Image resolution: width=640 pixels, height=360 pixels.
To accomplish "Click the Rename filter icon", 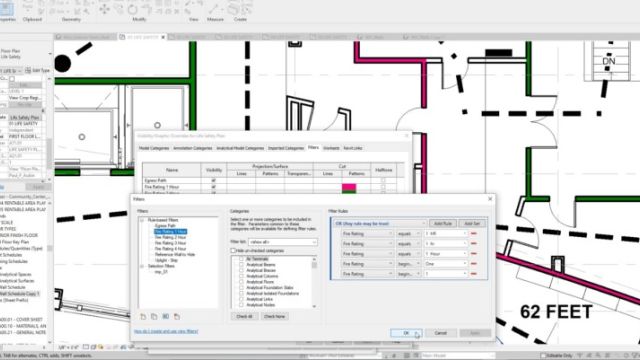I will pos(165,316).
